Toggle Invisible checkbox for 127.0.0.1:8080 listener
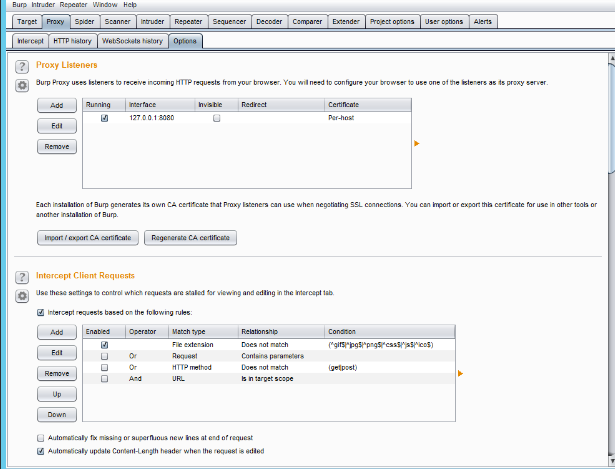This screenshot has width=615, height=469. click(217, 118)
